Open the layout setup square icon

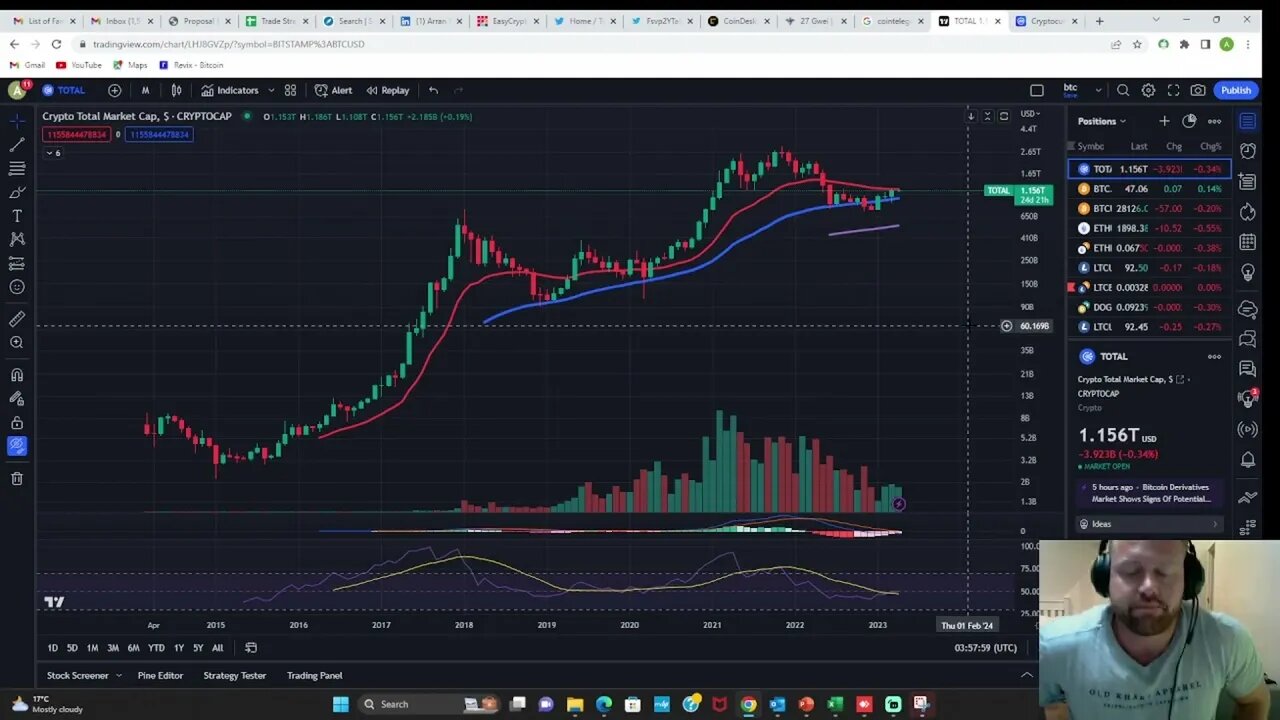tap(1037, 90)
